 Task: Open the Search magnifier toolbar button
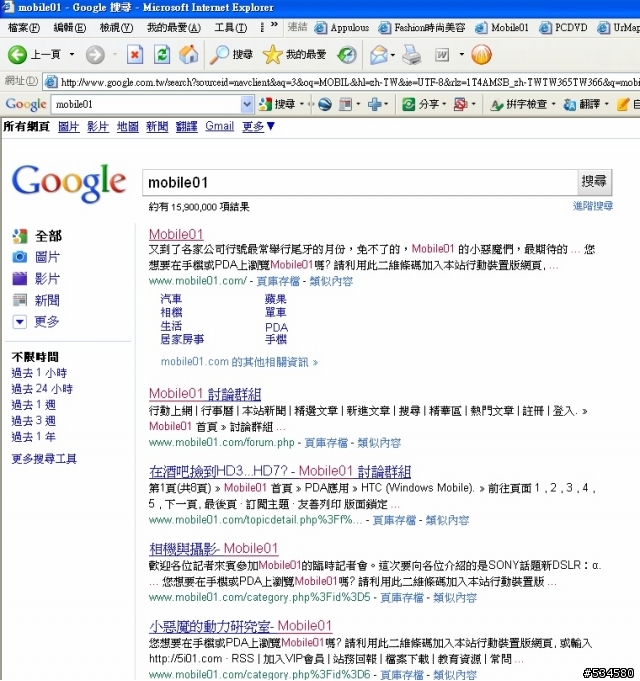click(x=231, y=55)
